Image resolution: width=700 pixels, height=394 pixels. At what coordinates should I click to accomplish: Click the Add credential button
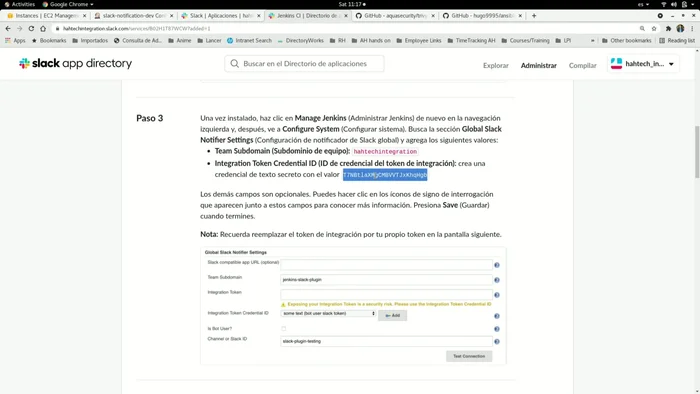click(x=392, y=315)
